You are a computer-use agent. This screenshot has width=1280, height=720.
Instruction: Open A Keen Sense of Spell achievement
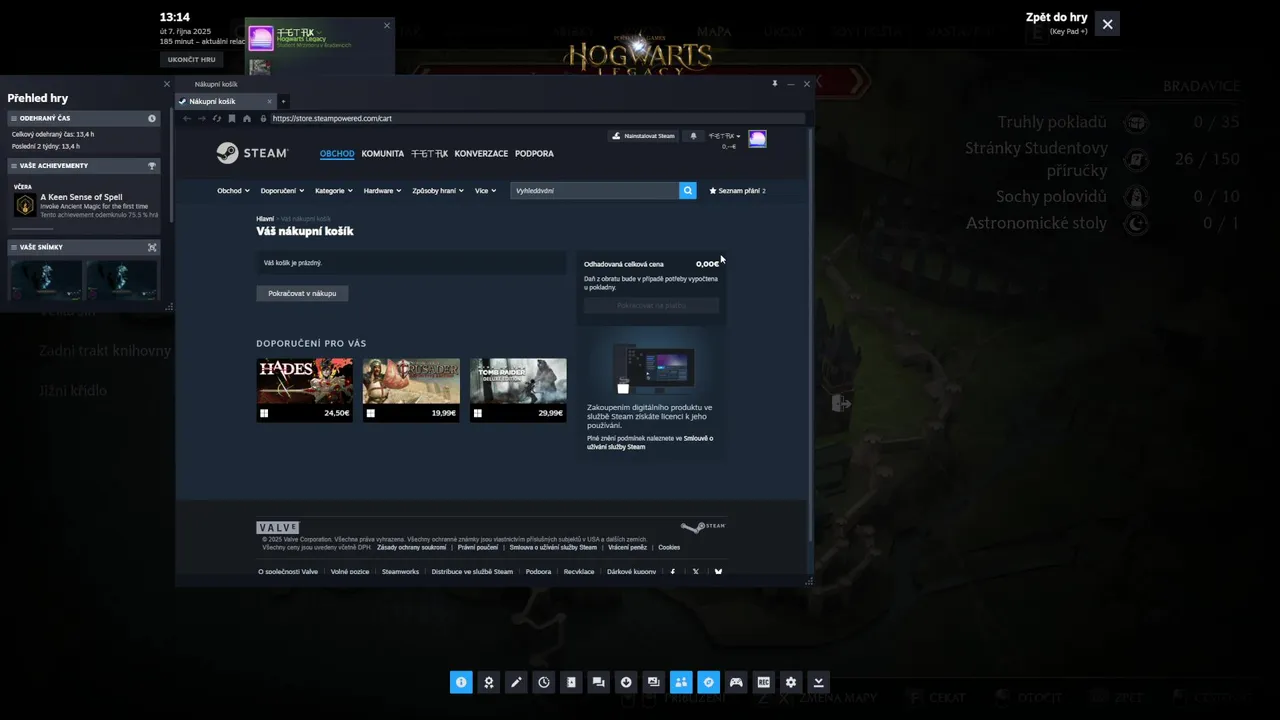(85, 205)
